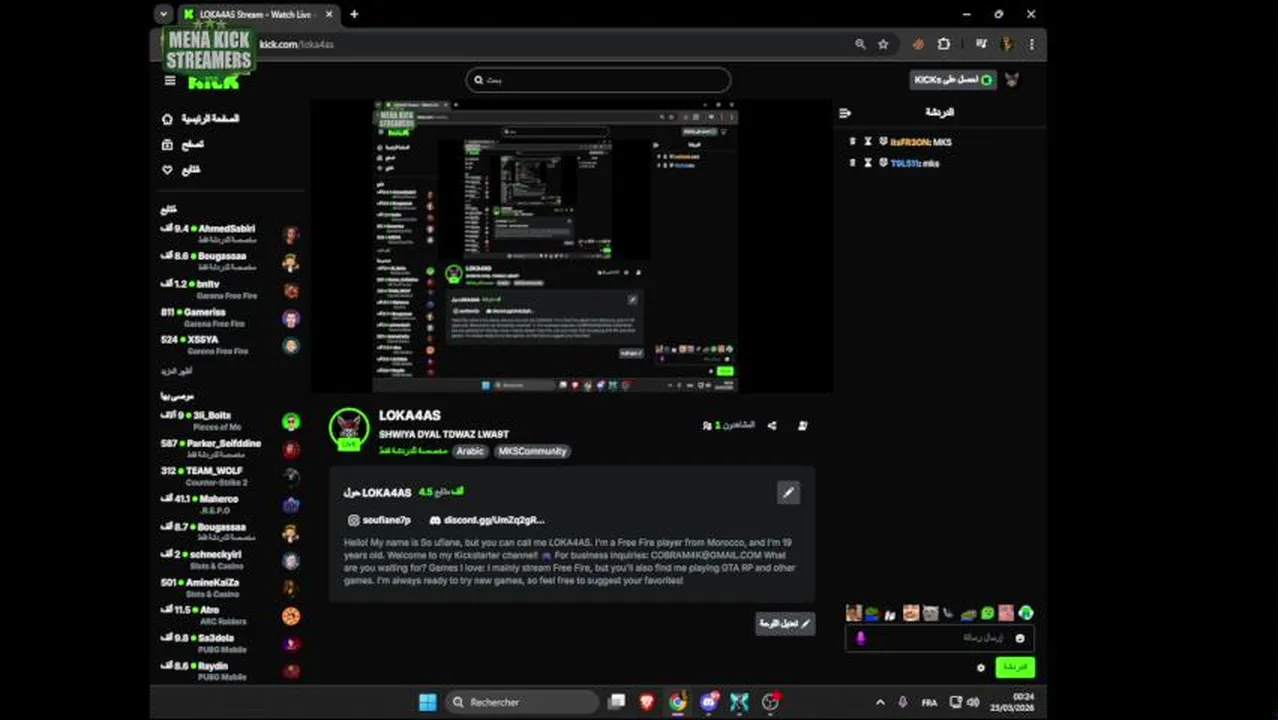Open the home page sidebar item
The width and height of the screenshot is (1278, 720).
(x=201, y=118)
